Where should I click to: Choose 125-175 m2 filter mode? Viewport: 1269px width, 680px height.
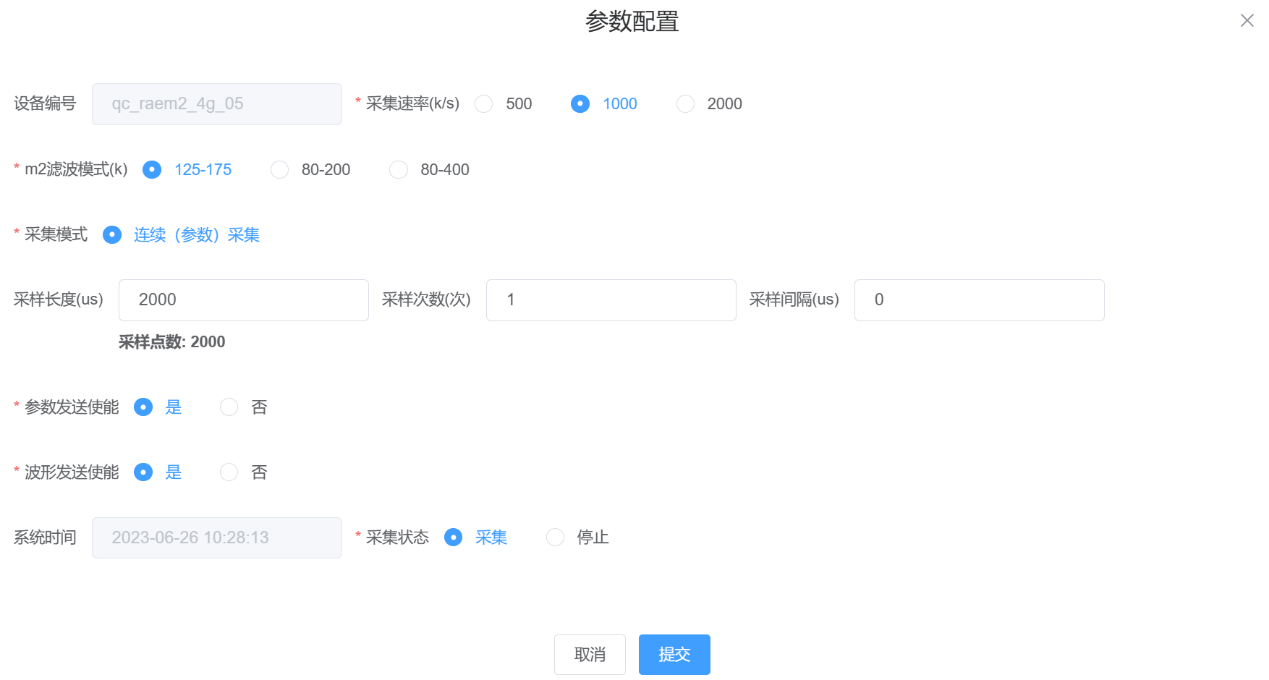click(x=187, y=170)
